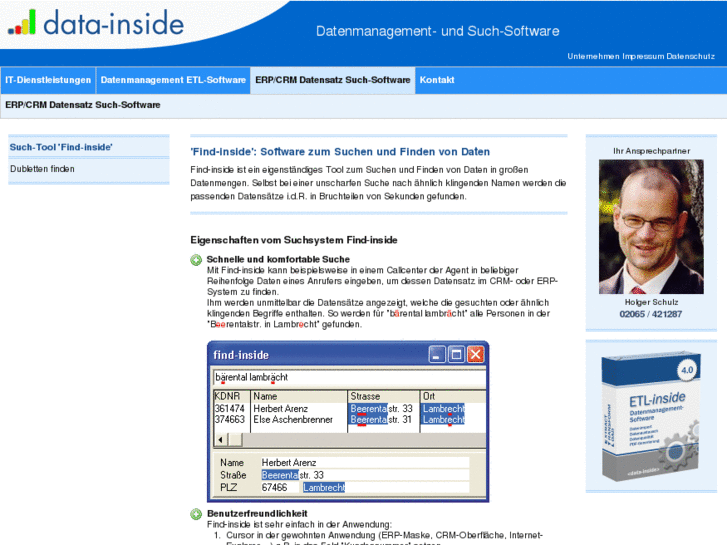Click the 'Find-inside' page heading
Viewport: 727px width, 545px height.
340,152
